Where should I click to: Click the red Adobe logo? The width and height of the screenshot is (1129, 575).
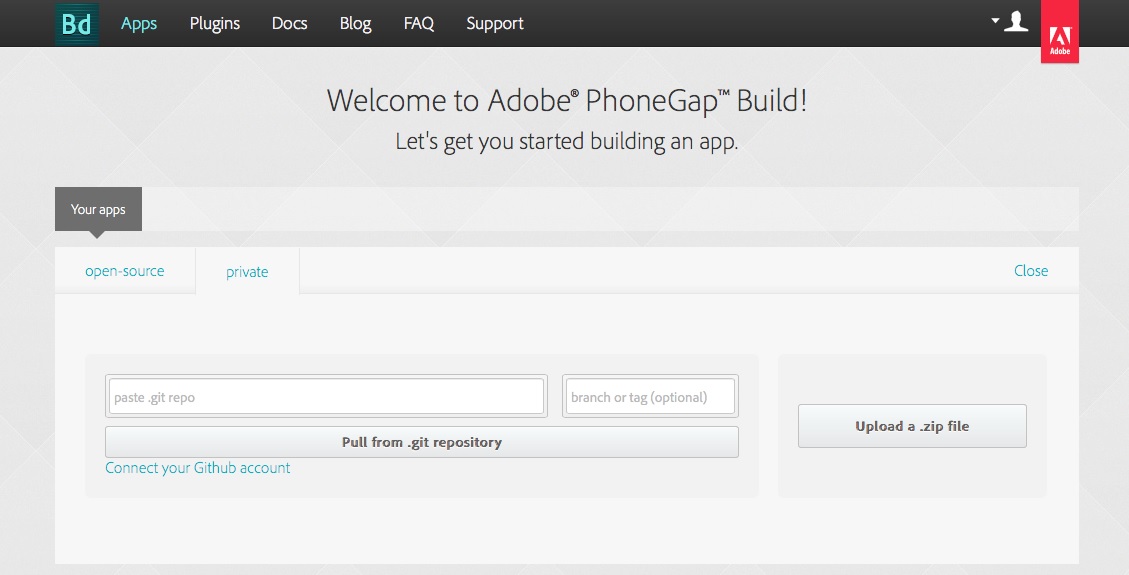click(1059, 32)
